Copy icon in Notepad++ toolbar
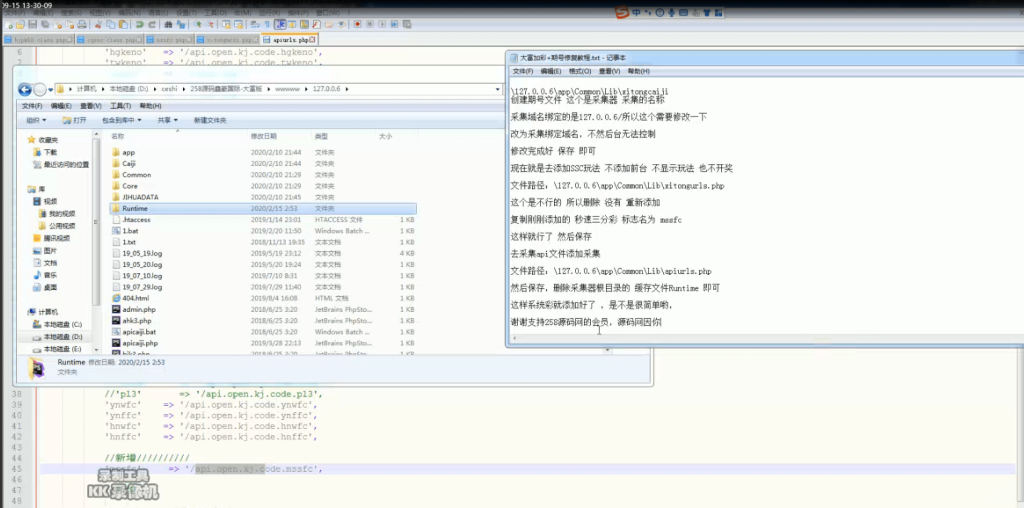 pos(110,24)
